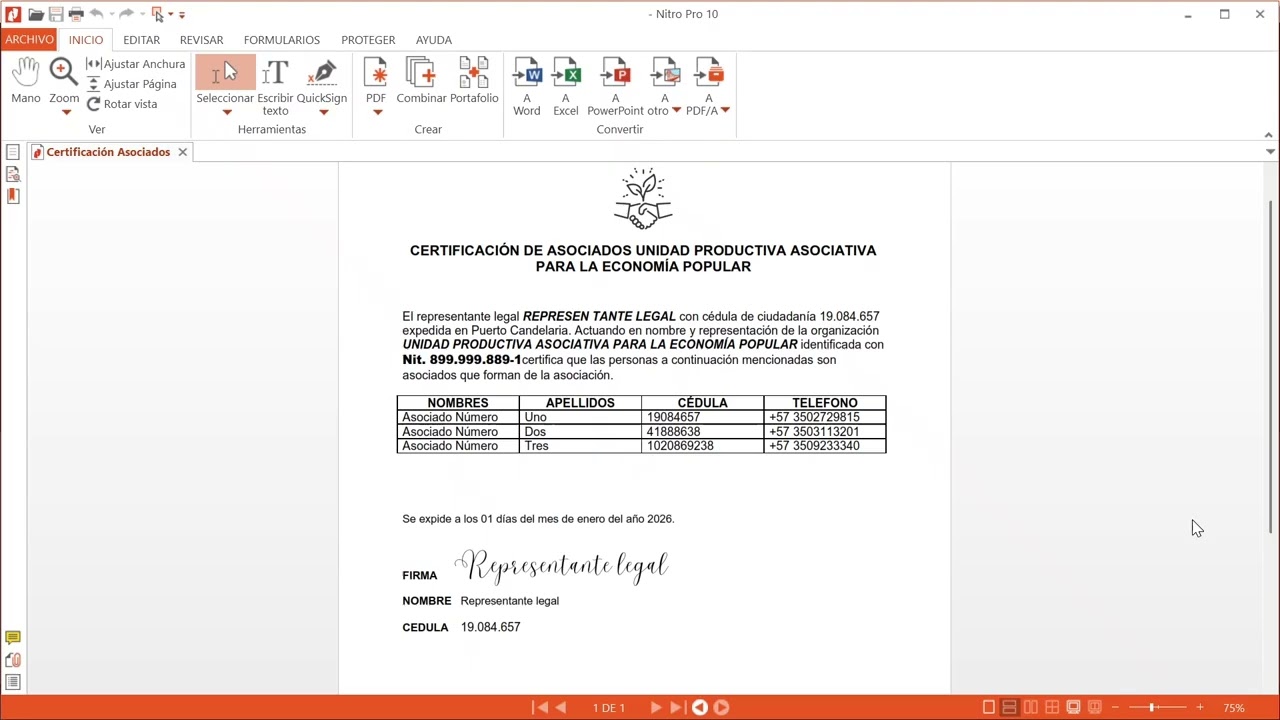This screenshot has width=1280, height=720.
Task: Click the previous view circle button
Action: (x=700, y=707)
